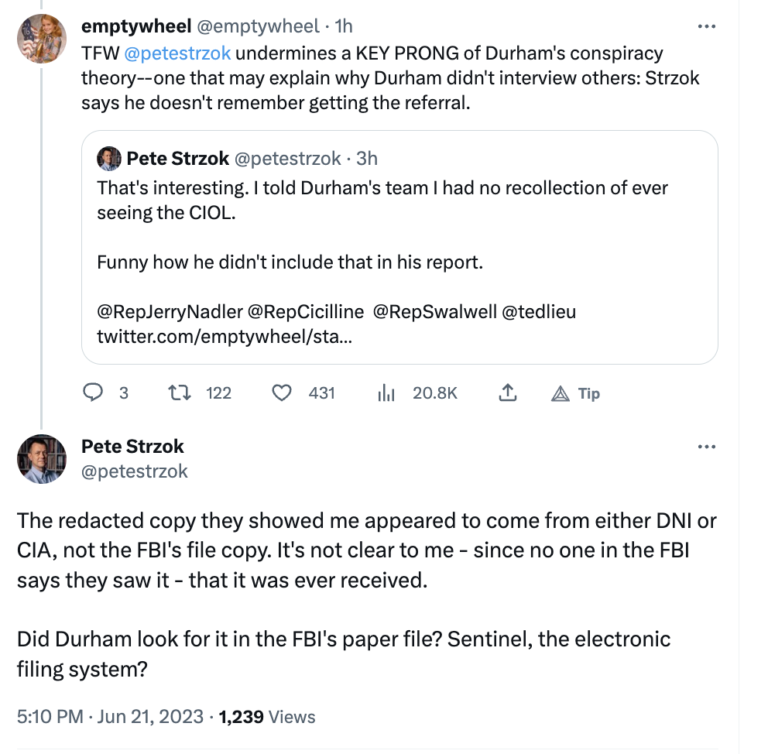Click emptywheel's profile avatar

(x=42, y=39)
